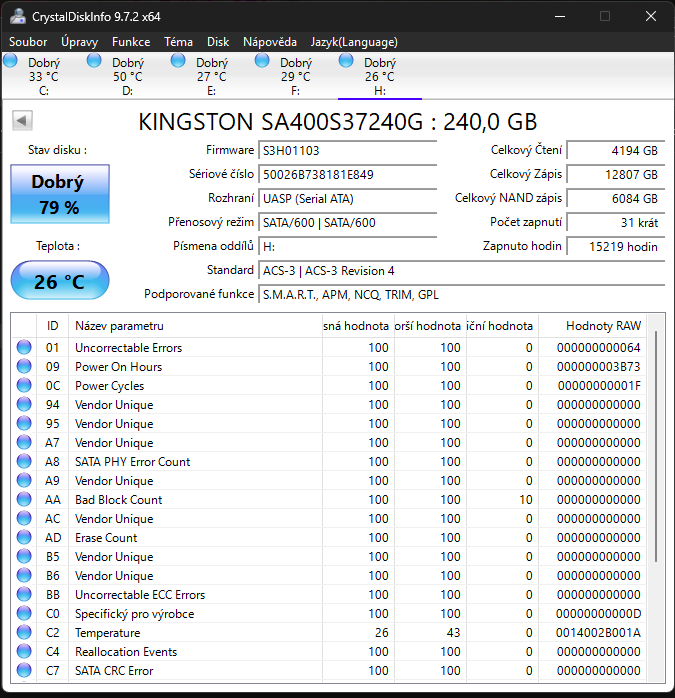The image size is (675, 698).
Task: Click the ID column header
Action: pos(53,326)
